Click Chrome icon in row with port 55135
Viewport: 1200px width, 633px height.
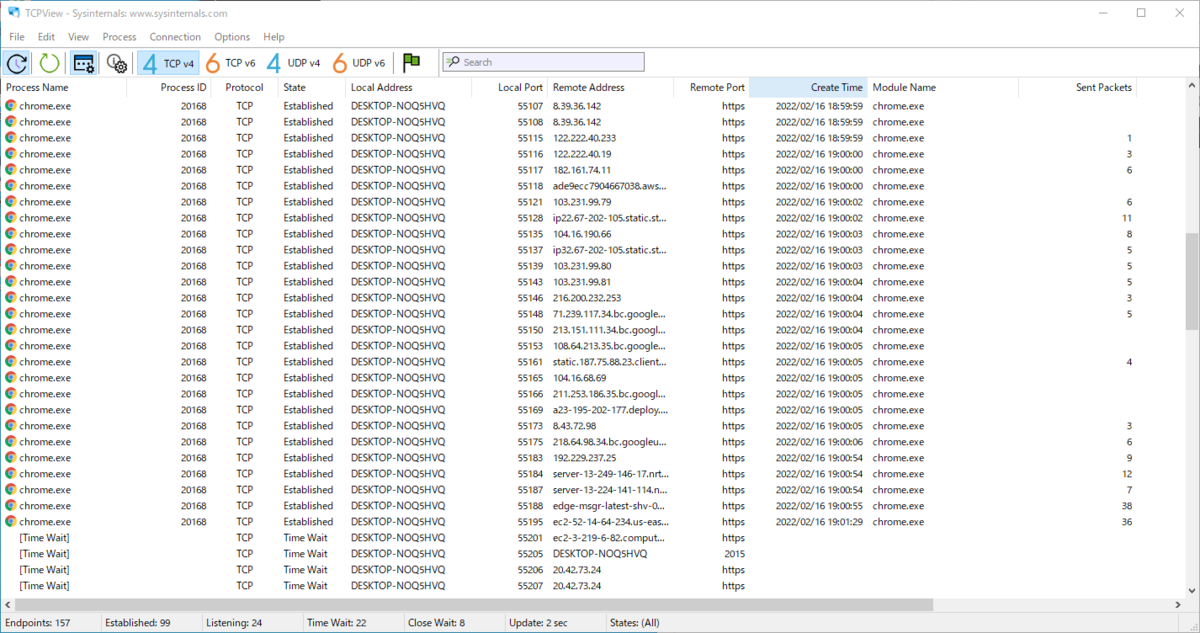point(11,233)
